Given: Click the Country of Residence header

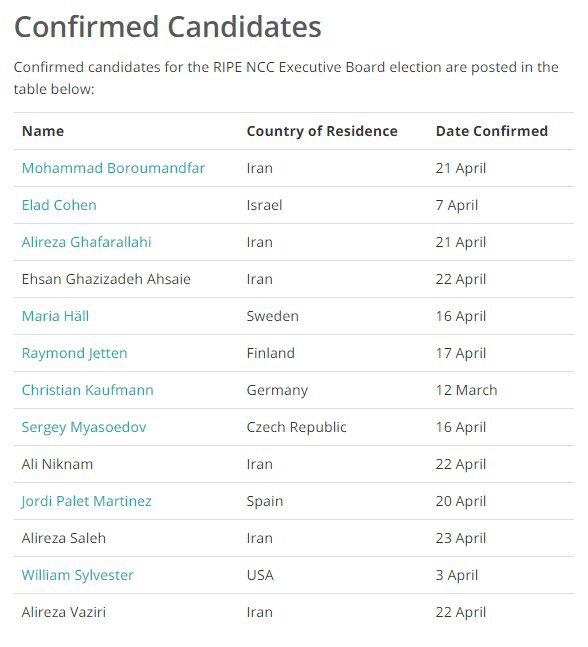Looking at the screenshot, I should coord(322,131).
